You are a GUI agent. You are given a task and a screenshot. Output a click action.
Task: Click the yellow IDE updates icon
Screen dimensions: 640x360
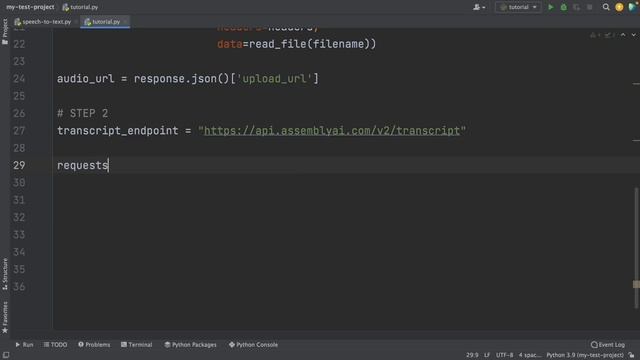click(x=619, y=7)
